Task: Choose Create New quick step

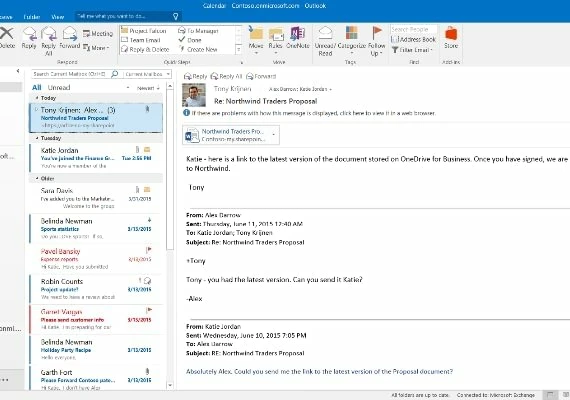Action: (198, 49)
